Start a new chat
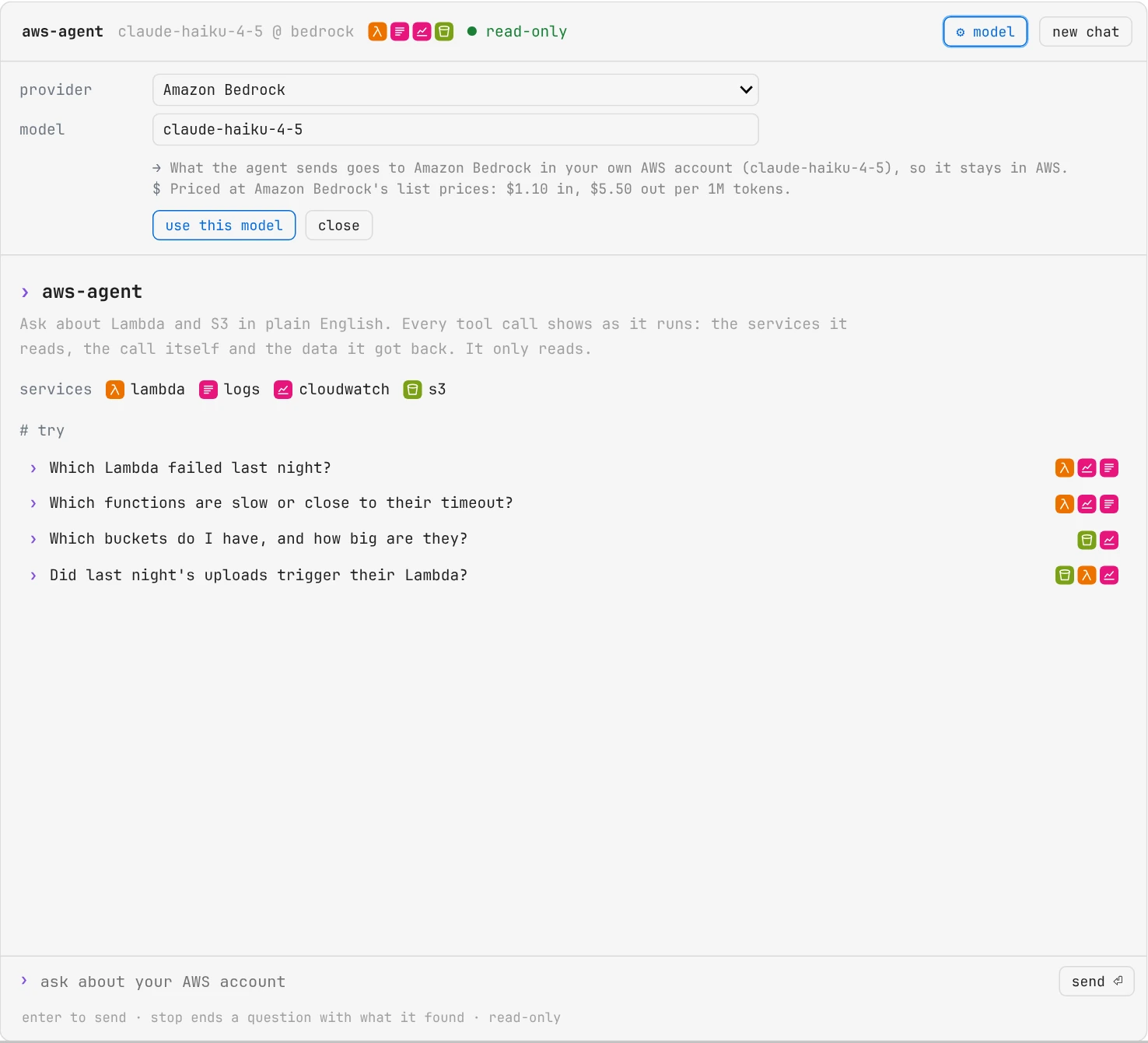This screenshot has width=1148, height=1043. pos(1086,32)
